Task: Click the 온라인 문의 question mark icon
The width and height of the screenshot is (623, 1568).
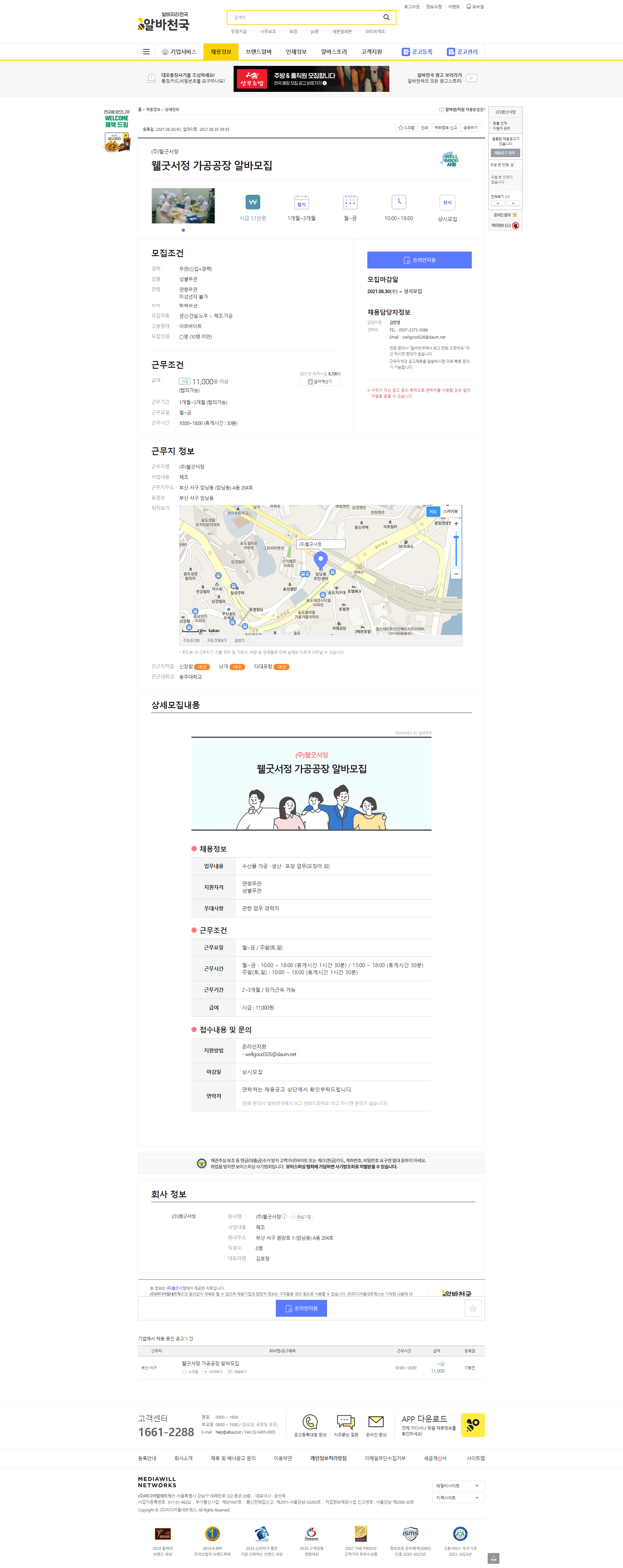Action: [515, 215]
